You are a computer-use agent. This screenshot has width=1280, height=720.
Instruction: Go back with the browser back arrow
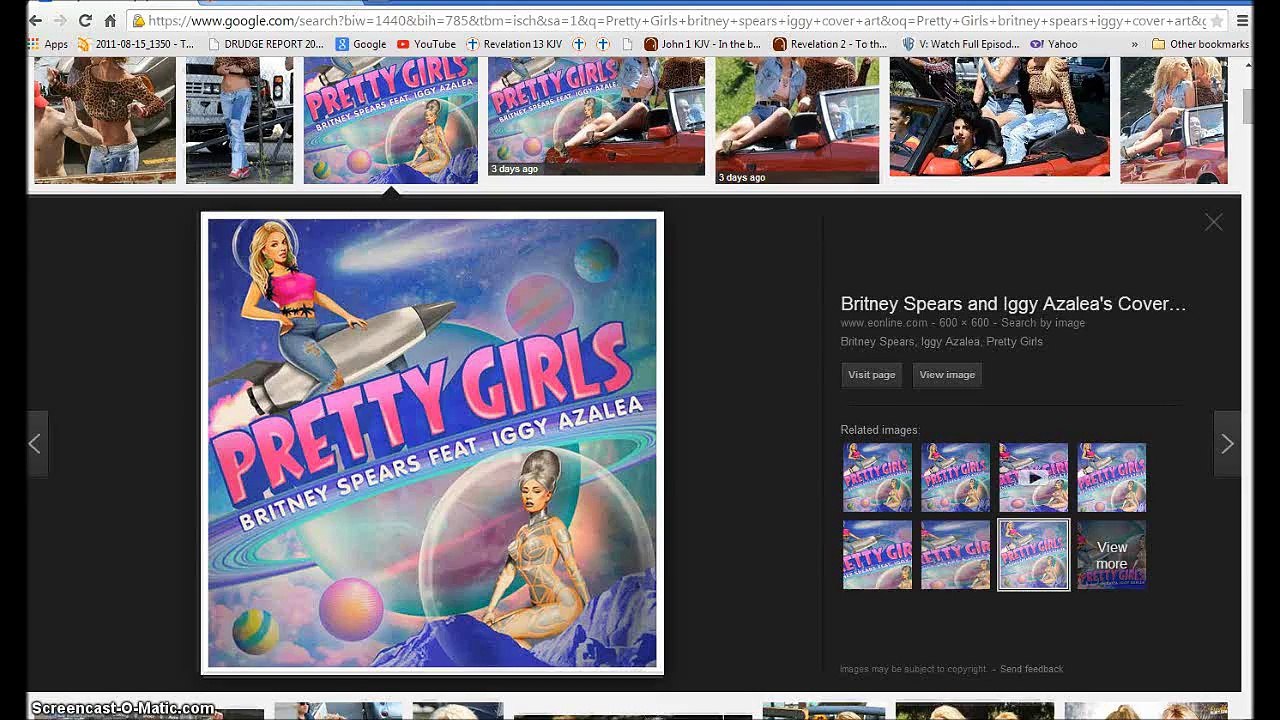pos(35,20)
